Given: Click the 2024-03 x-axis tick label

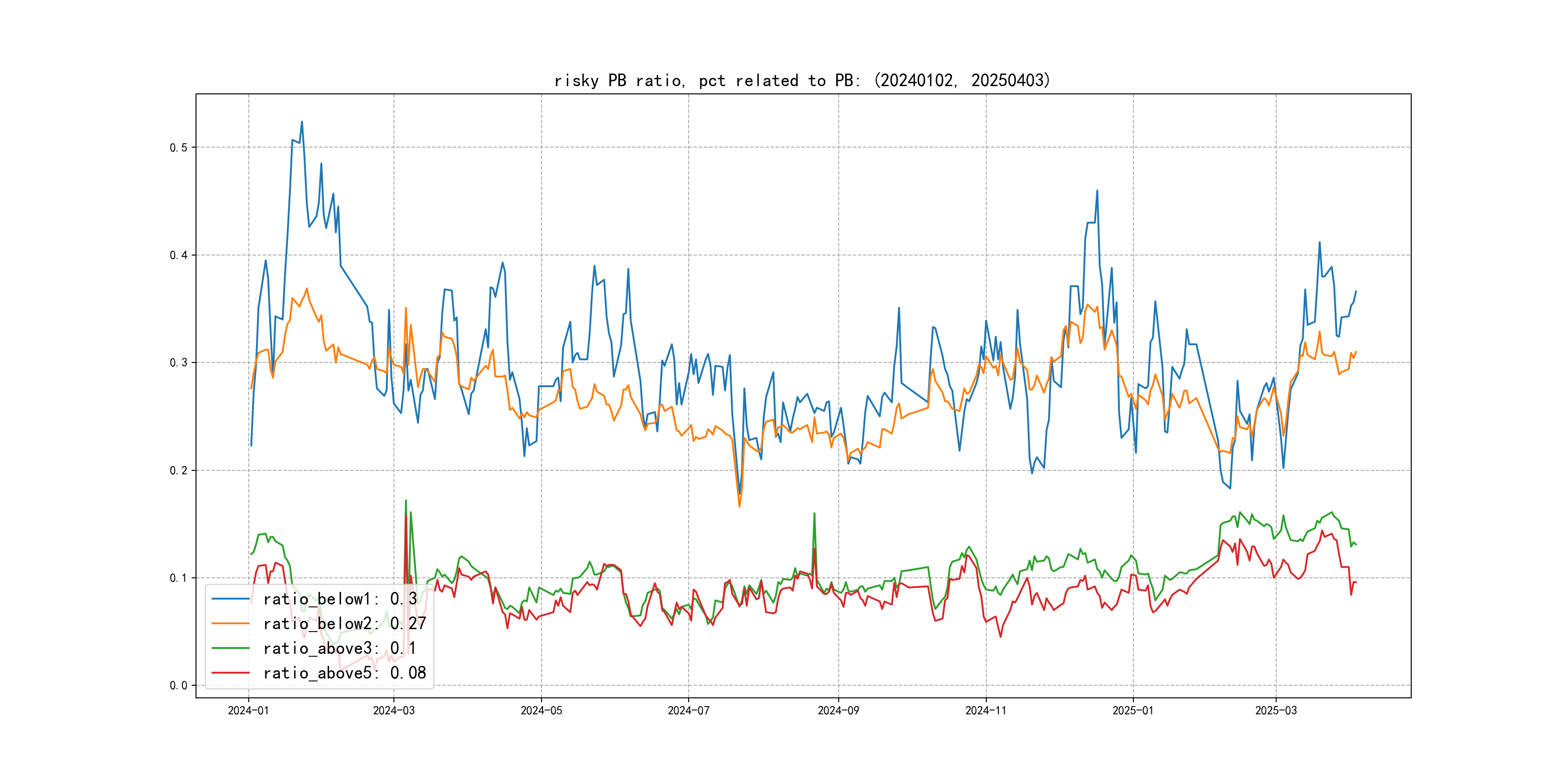Looking at the screenshot, I should click(x=394, y=710).
